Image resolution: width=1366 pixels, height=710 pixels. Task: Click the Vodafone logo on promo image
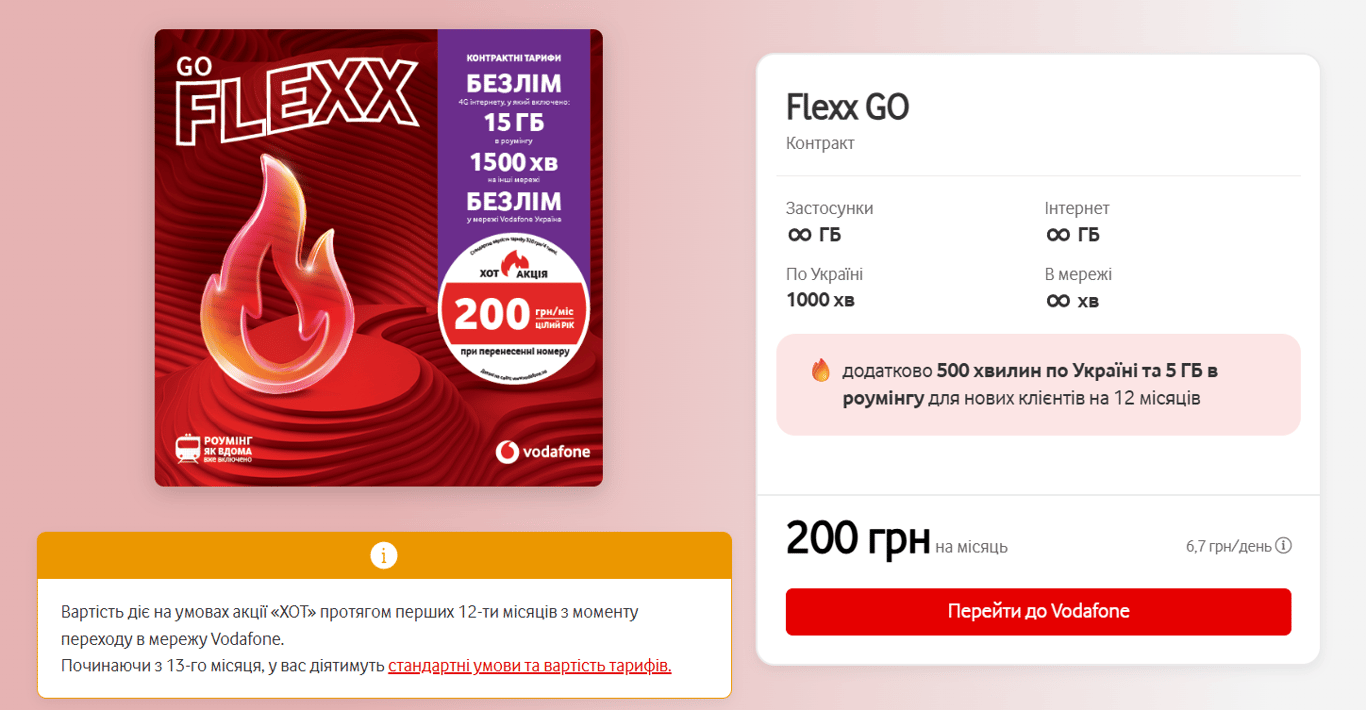point(543,452)
